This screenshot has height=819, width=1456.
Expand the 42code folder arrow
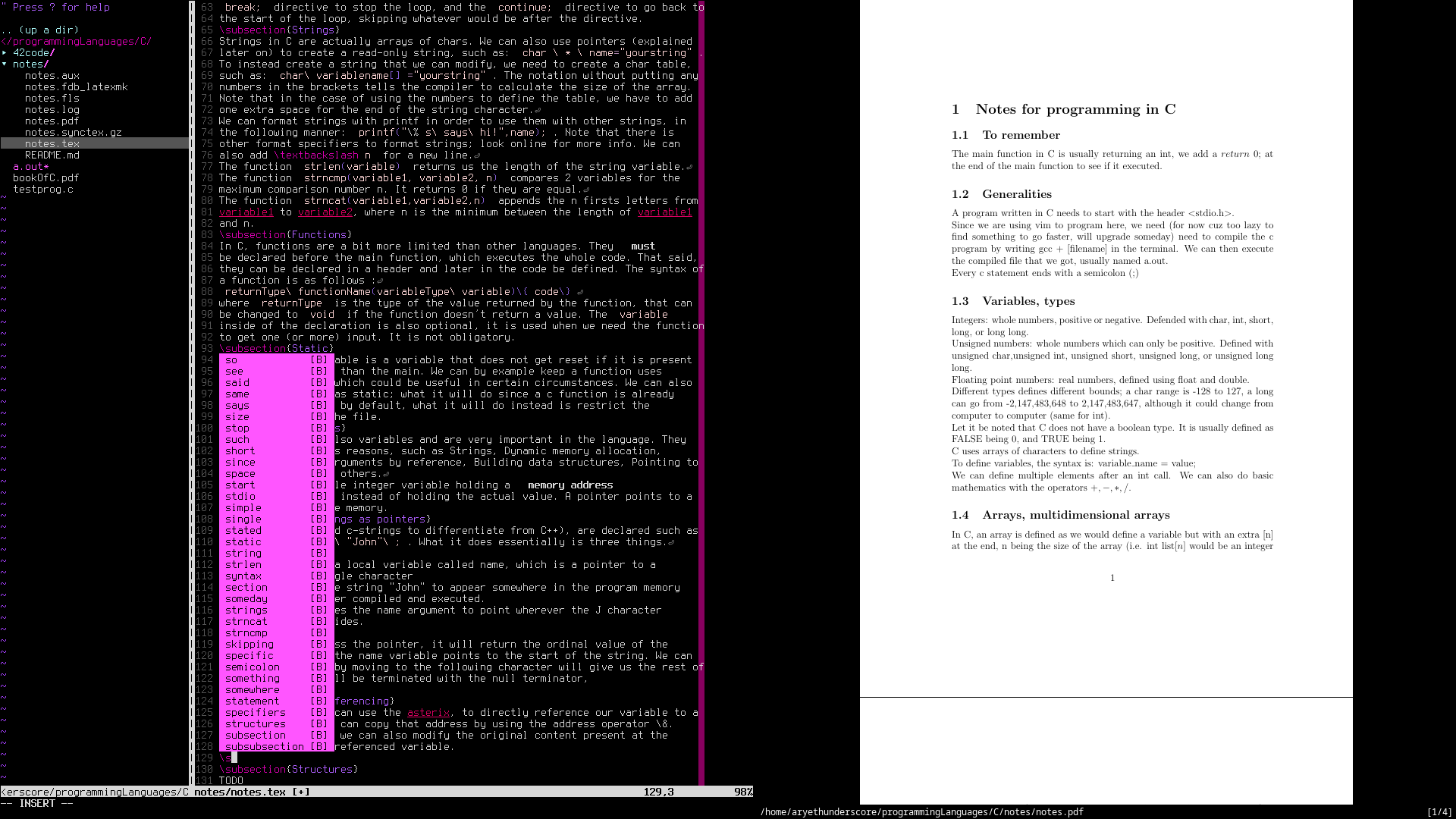coord(5,53)
